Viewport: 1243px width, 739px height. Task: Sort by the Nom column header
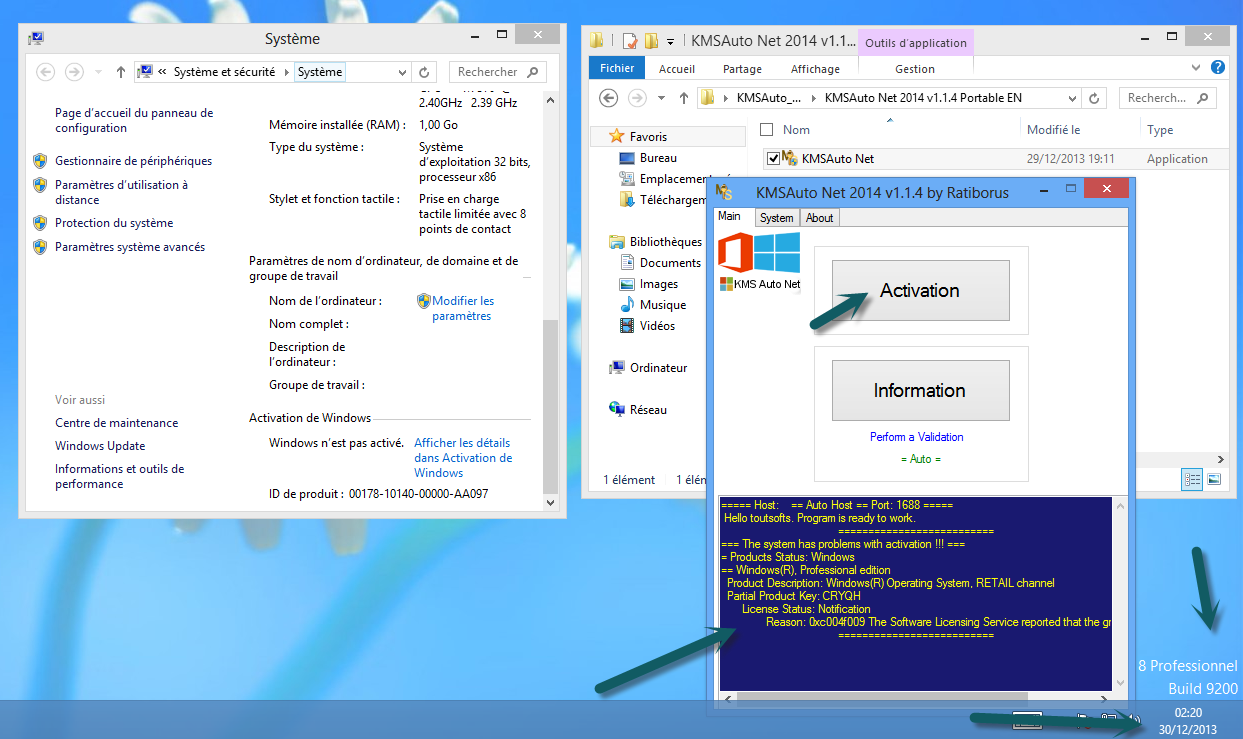click(796, 129)
